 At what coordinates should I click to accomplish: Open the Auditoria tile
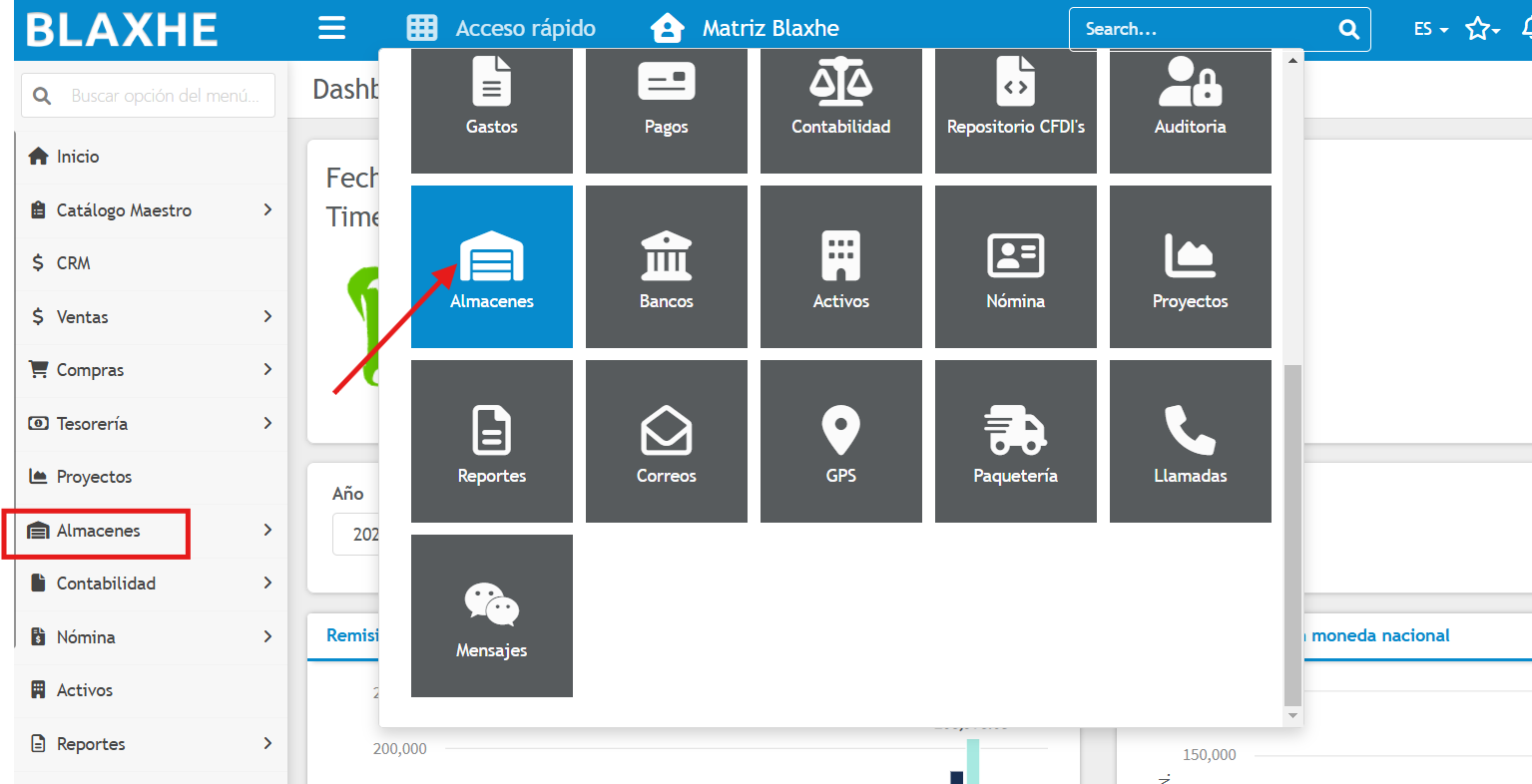tap(1191, 111)
